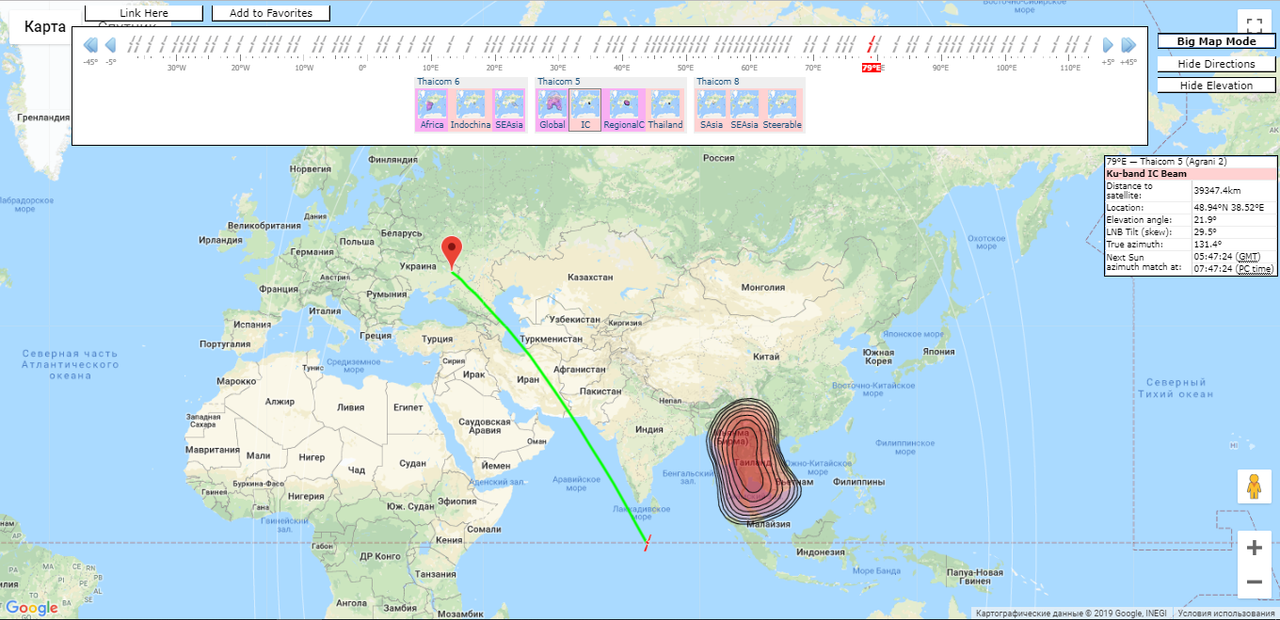Click the 10°W longitude label on ruler
The image size is (1280, 620).
[x=304, y=68]
